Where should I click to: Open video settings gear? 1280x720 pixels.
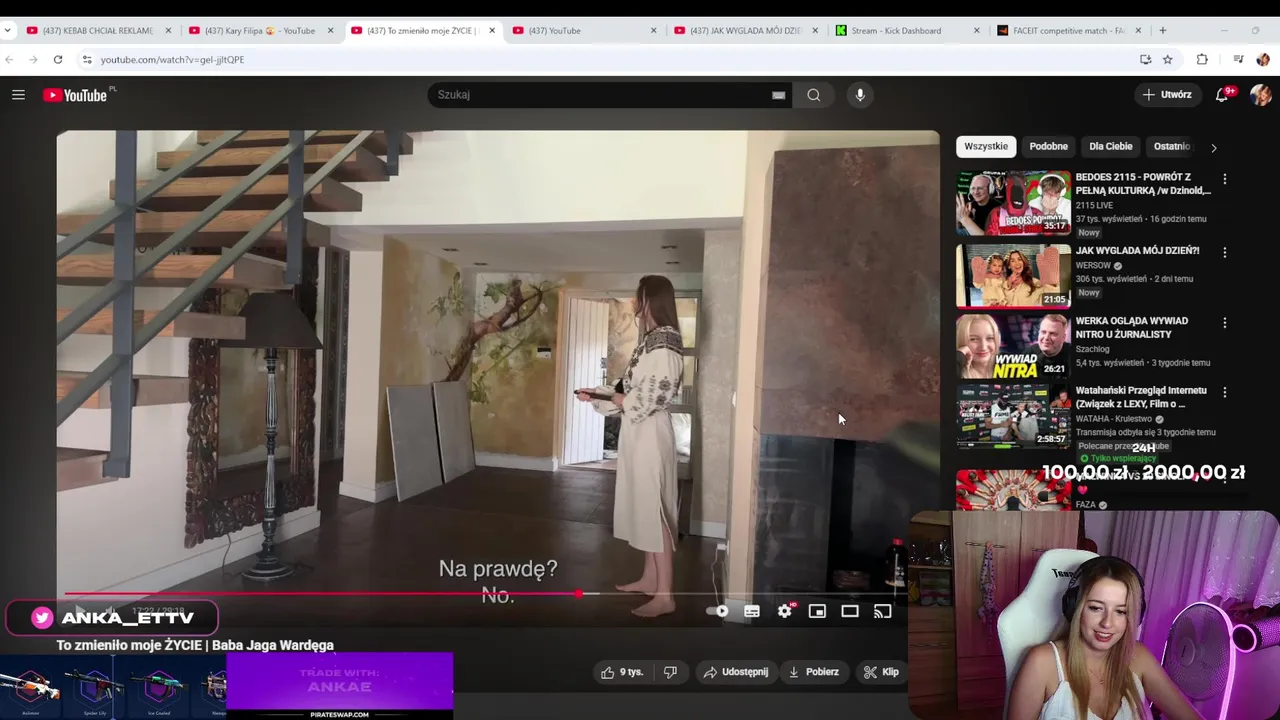(x=785, y=611)
